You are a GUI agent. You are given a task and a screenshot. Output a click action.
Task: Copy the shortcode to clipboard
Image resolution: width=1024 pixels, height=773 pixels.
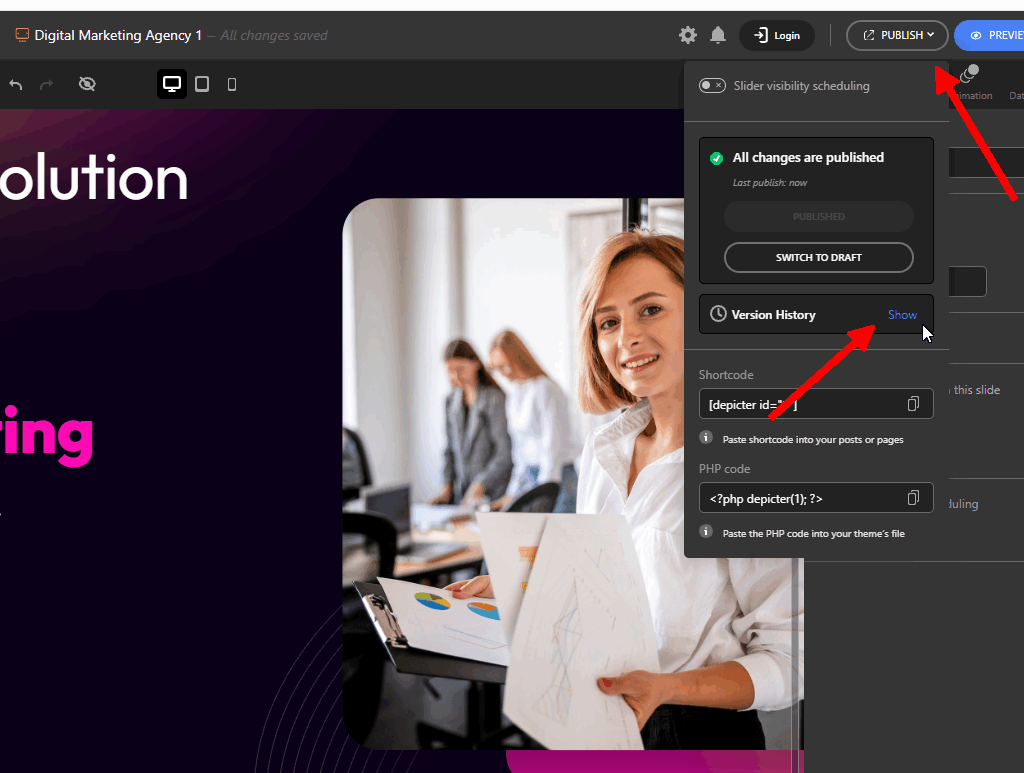tap(913, 404)
